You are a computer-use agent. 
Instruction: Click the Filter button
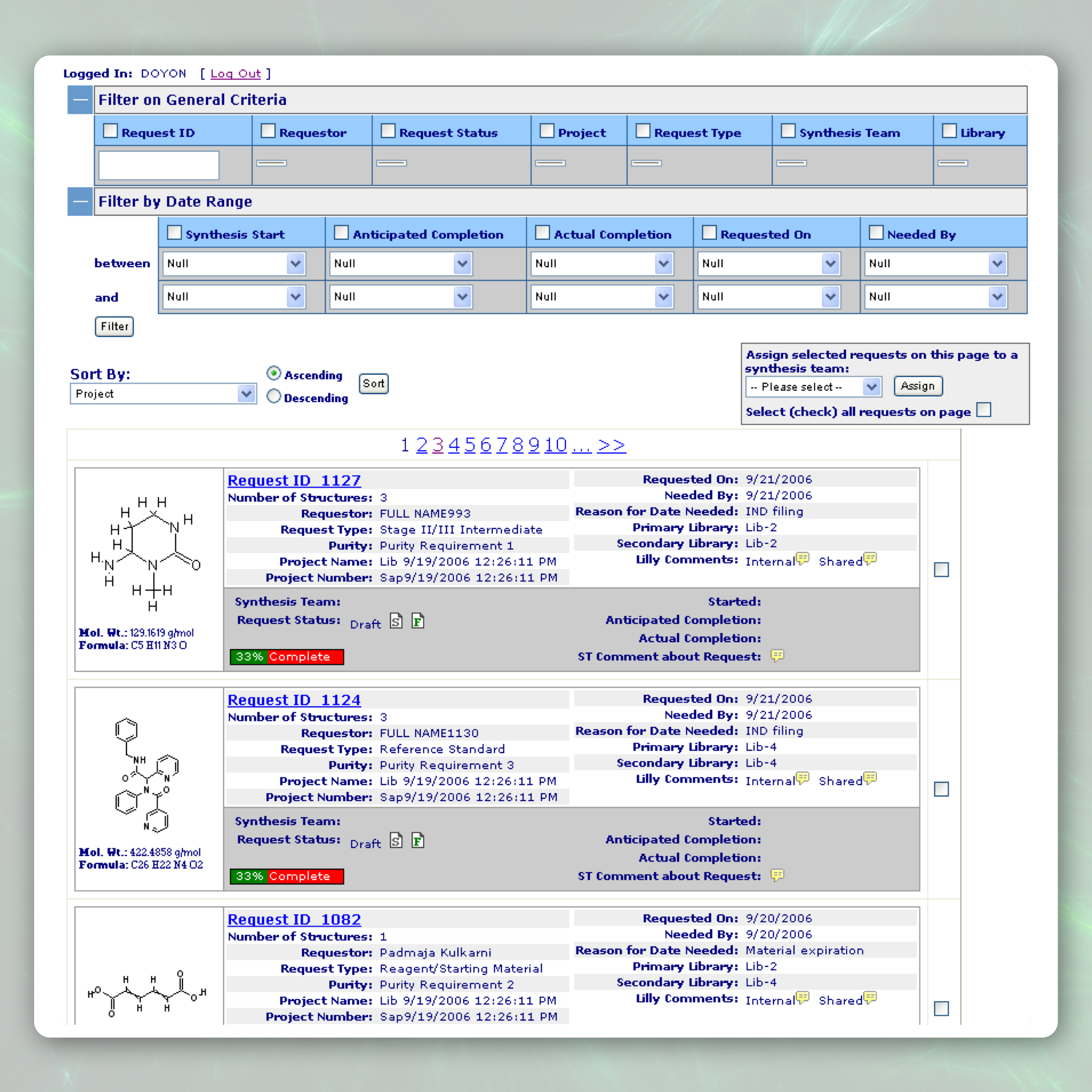(x=114, y=326)
